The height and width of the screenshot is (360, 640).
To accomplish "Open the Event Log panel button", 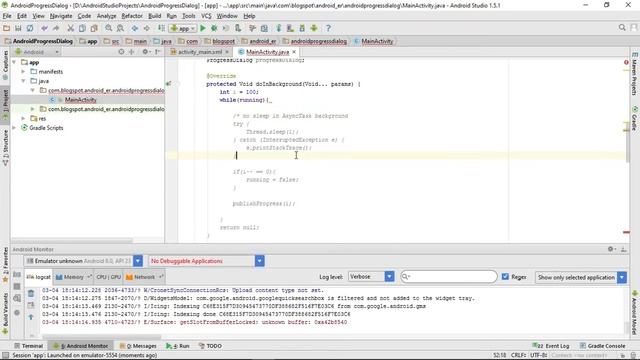I will pyautogui.click(x=551, y=346).
